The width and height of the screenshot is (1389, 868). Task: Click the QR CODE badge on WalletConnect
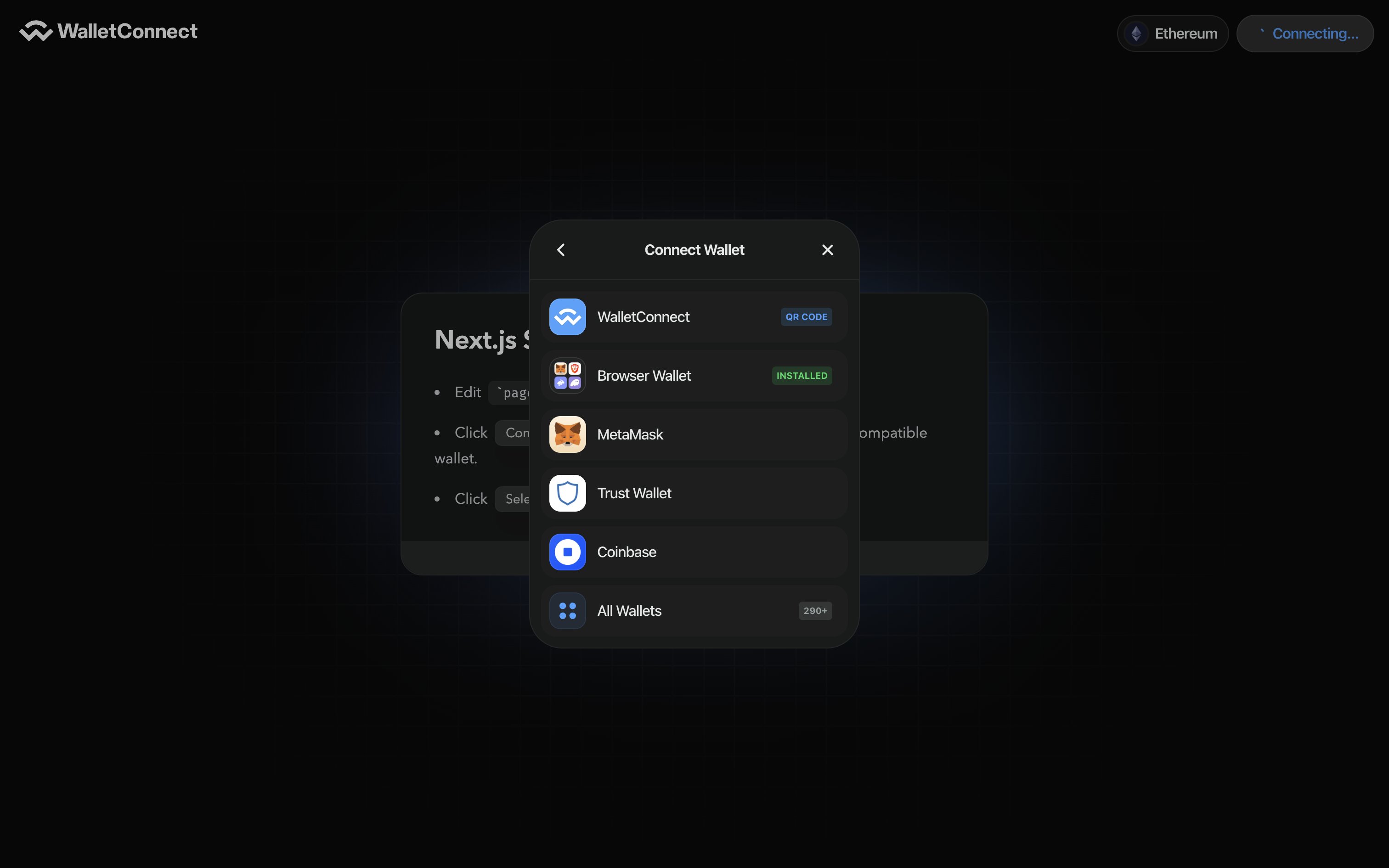[x=806, y=316]
